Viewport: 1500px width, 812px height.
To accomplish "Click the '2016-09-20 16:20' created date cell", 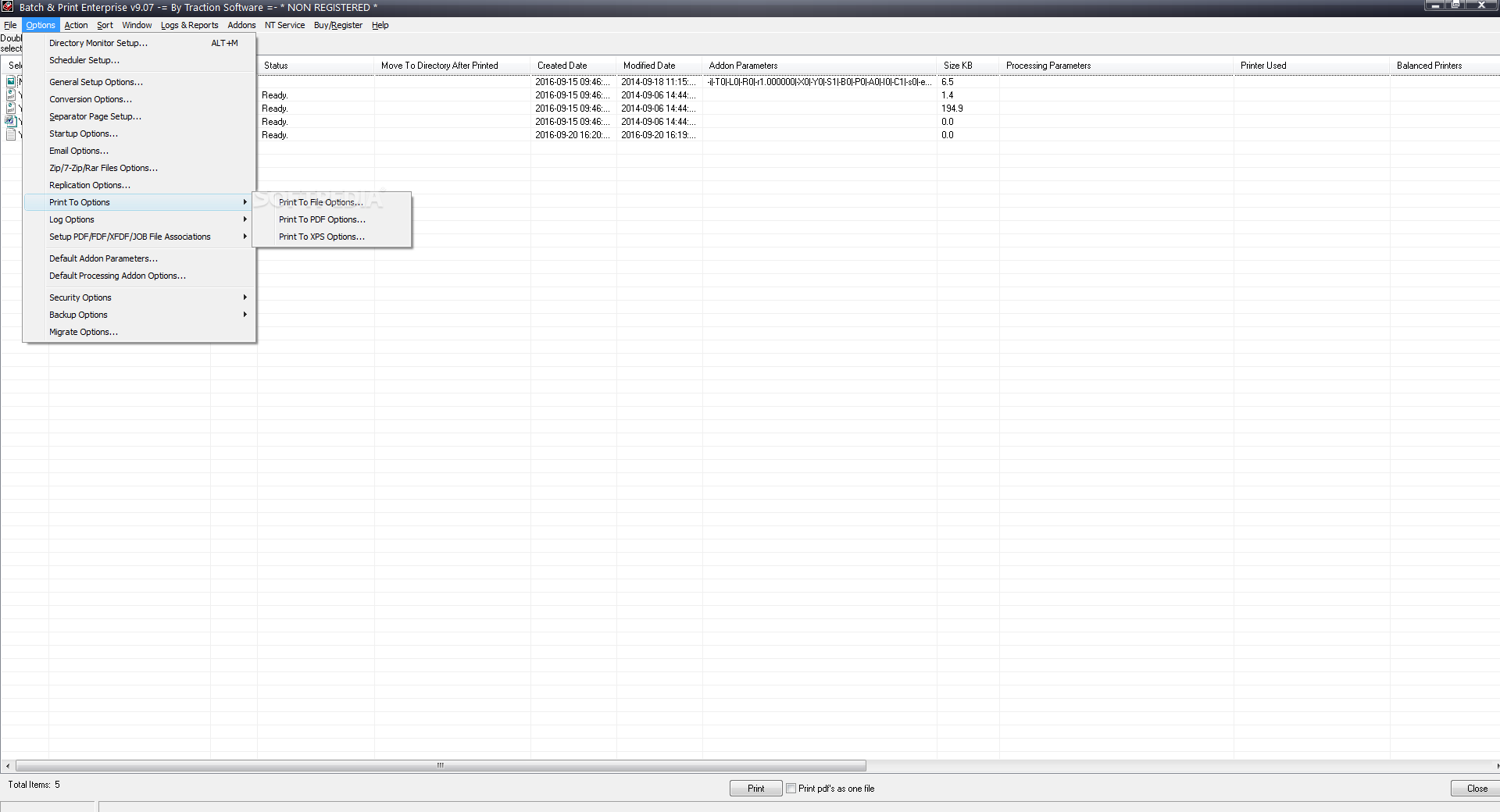I will coord(573,134).
